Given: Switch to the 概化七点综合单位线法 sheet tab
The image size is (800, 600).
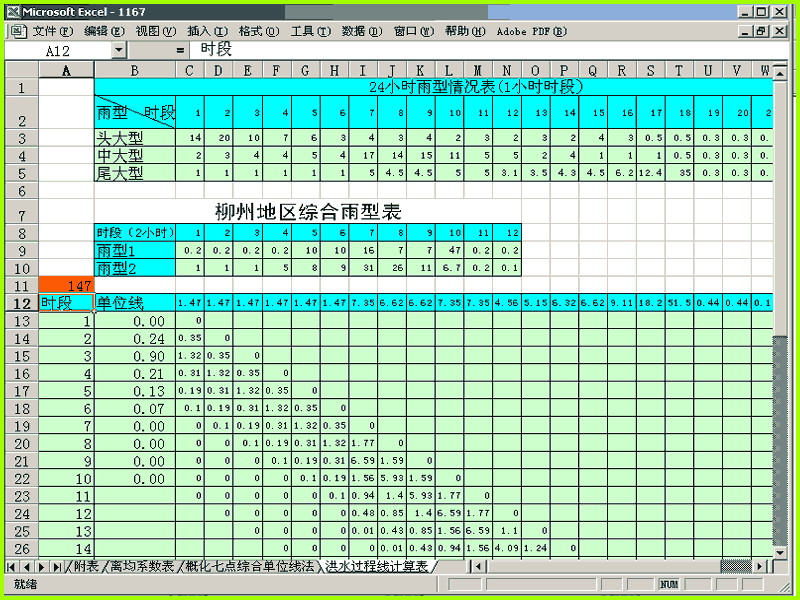Looking at the screenshot, I should coord(249,566).
